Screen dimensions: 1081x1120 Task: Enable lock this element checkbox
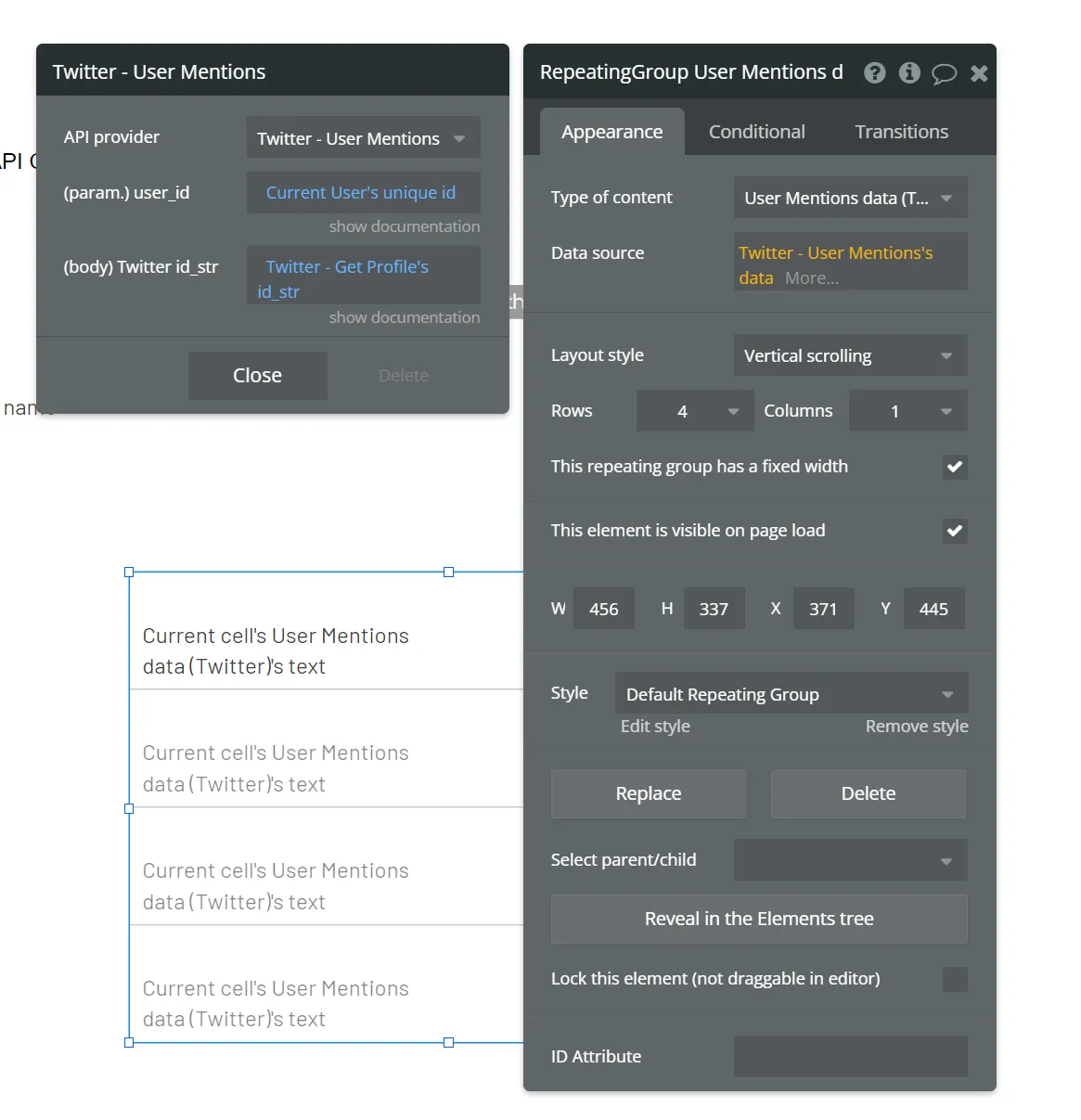pos(955,979)
